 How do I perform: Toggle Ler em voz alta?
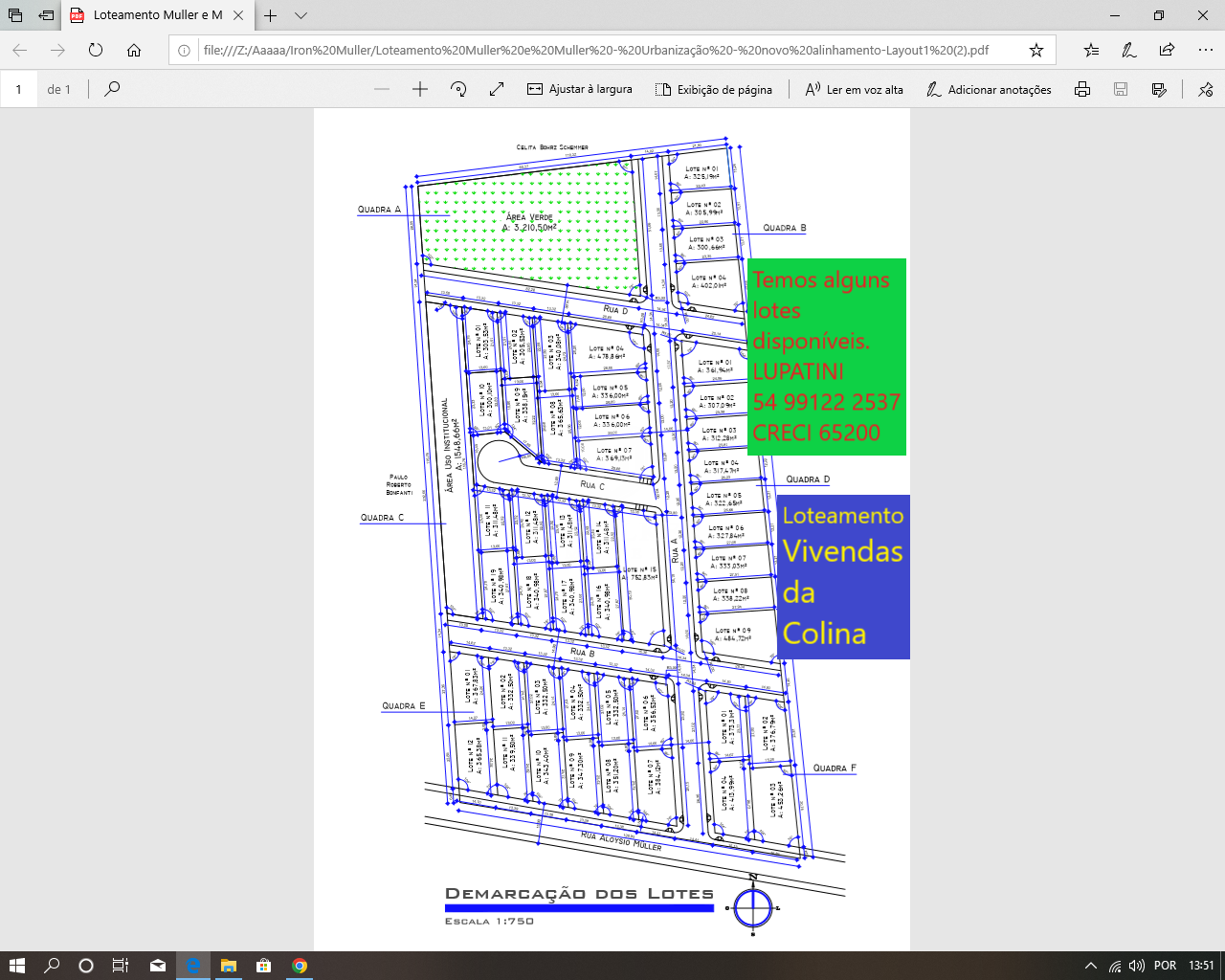tap(854, 89)
